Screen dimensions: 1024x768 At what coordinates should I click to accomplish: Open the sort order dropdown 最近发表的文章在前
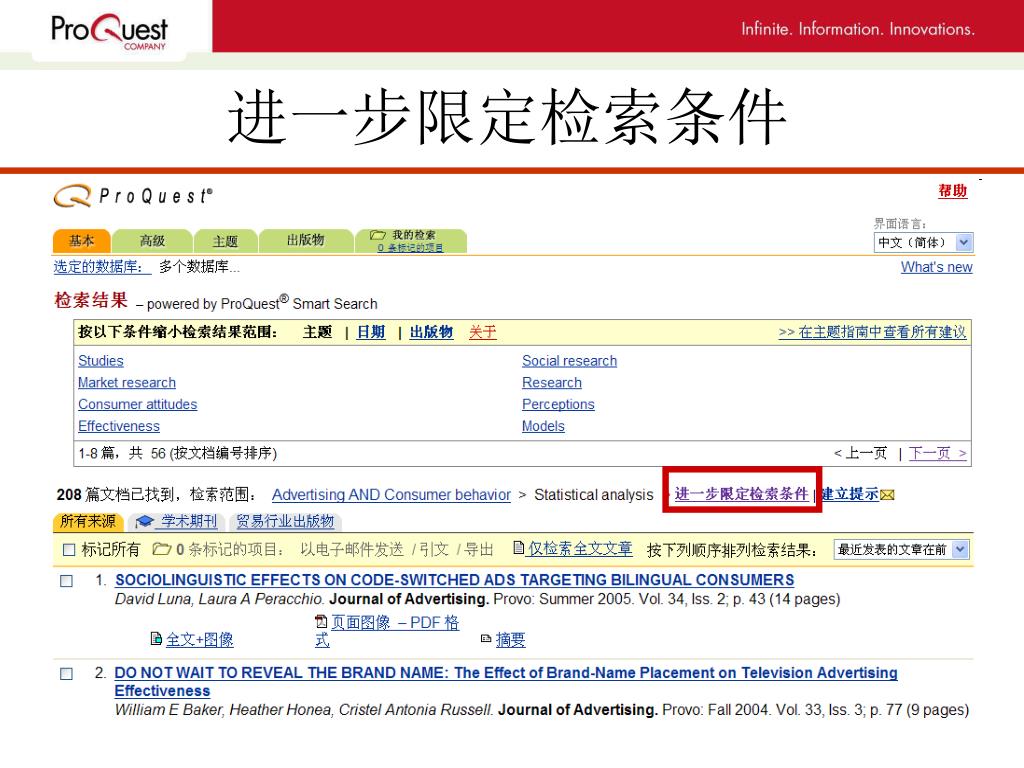coord(901,550)
